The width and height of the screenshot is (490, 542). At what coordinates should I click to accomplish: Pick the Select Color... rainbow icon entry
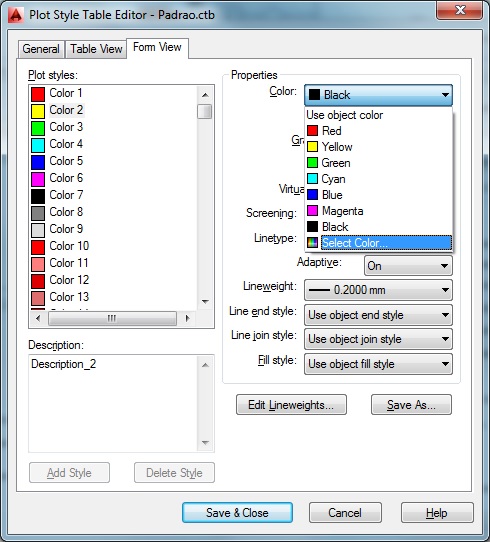(x=379, y=243)
